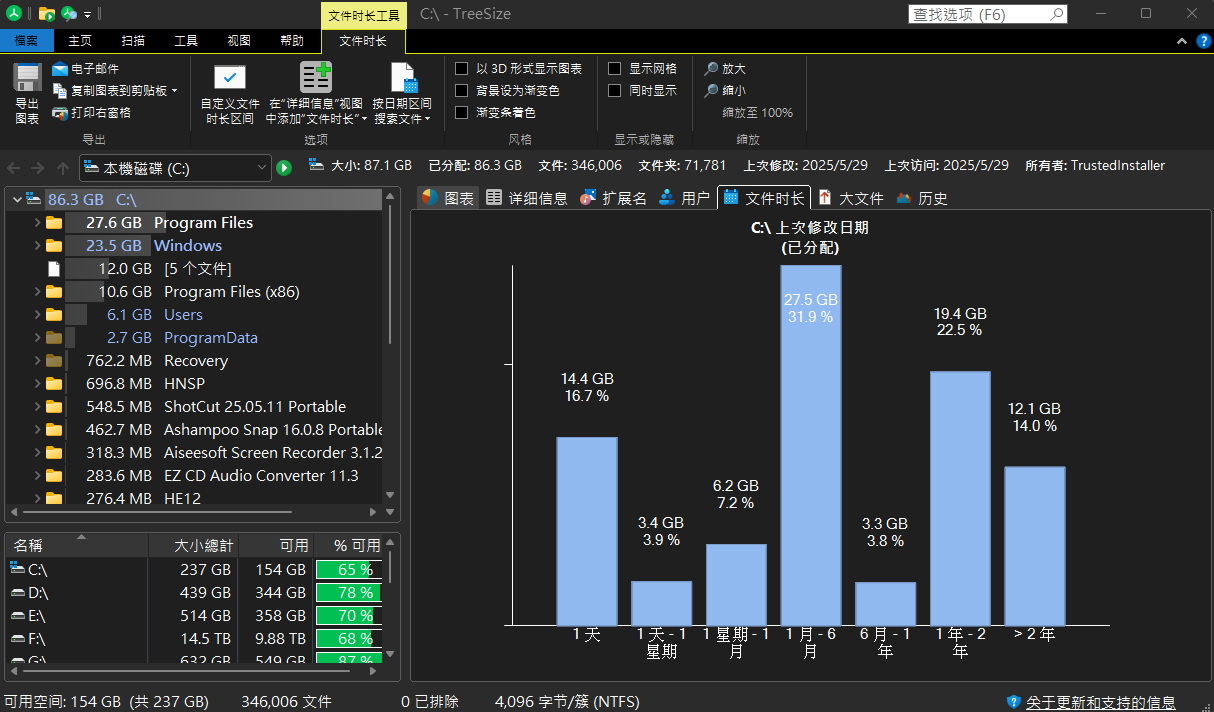The width and height of the screenshot is (1214, 712).
Task: Click the D:\ drive icon in the drive list
Action: pos(17,592)
